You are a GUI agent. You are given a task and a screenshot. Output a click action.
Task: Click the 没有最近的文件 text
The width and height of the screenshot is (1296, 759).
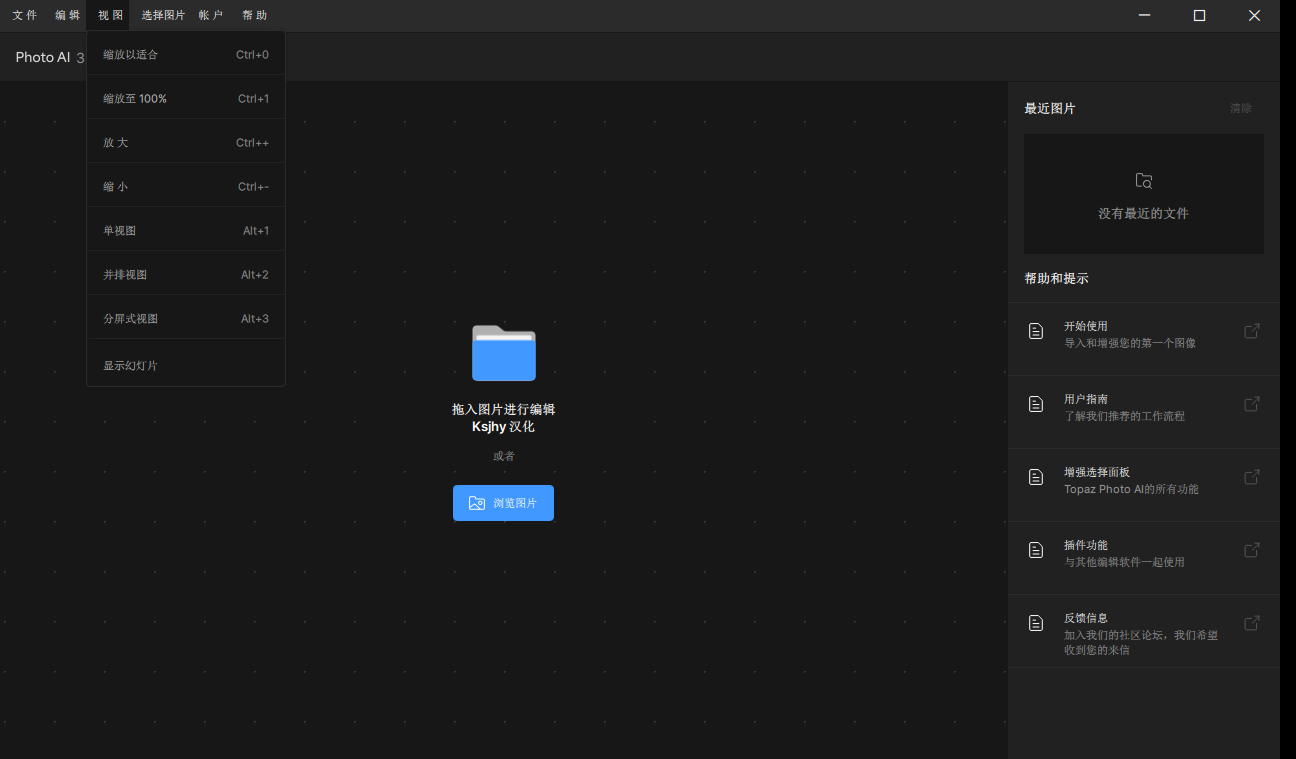(x=1144, y=213)
